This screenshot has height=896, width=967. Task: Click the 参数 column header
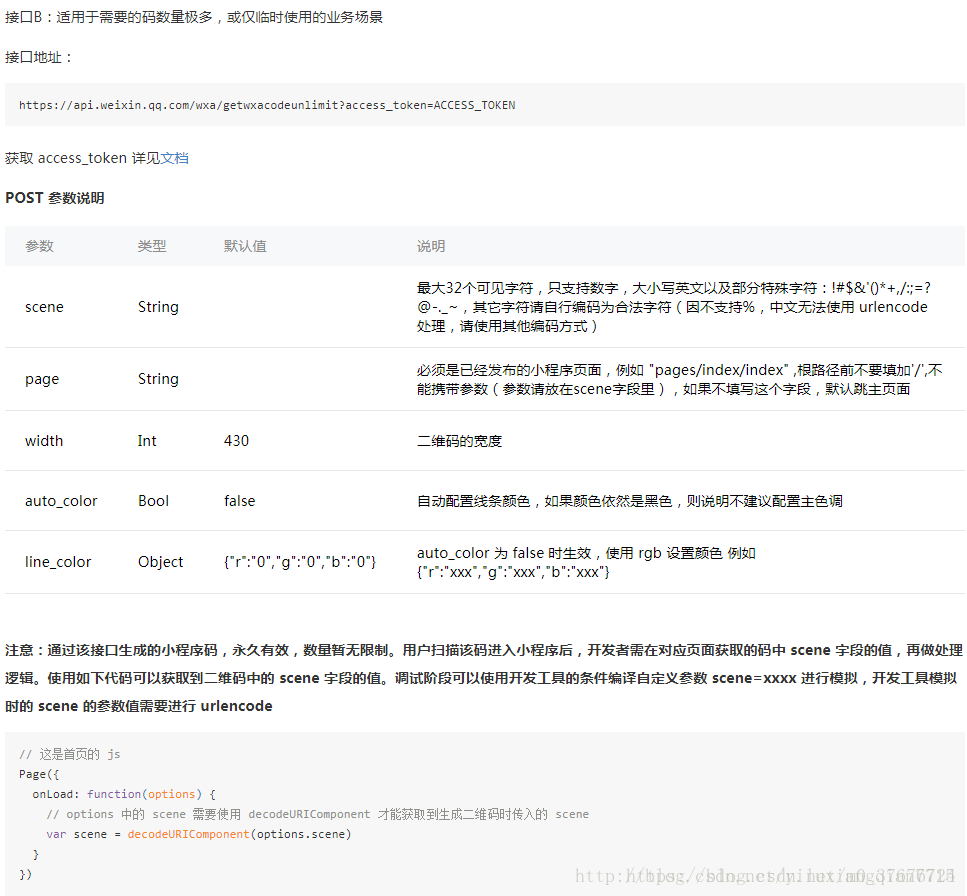click(x=39, y=246)
